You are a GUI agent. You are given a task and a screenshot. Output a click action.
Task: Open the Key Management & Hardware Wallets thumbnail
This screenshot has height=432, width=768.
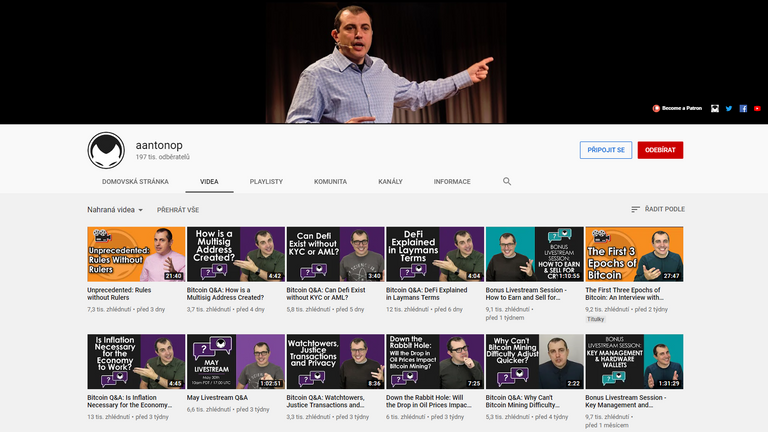[634, 361]
